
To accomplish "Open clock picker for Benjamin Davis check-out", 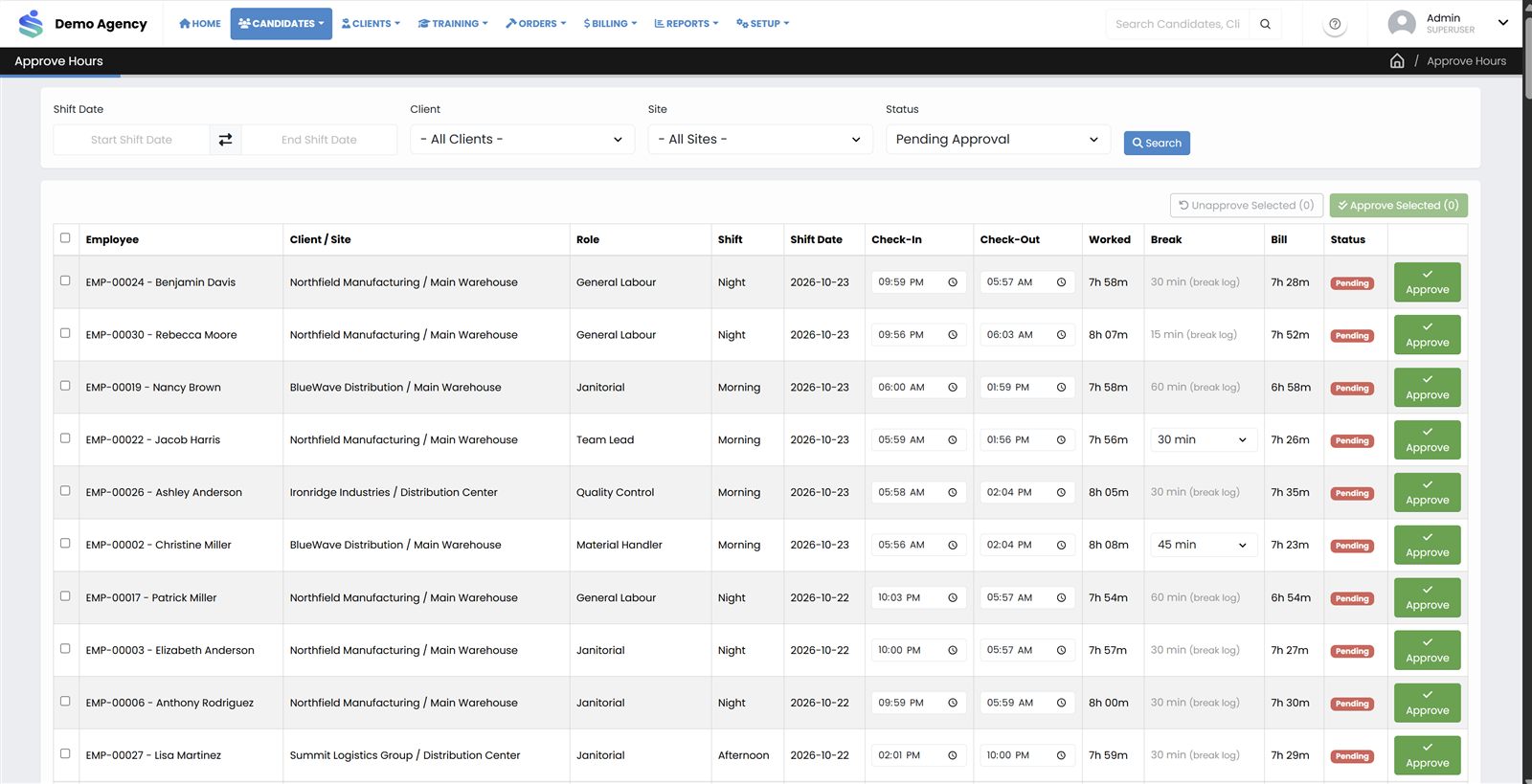I will [x=1061, y=282].
